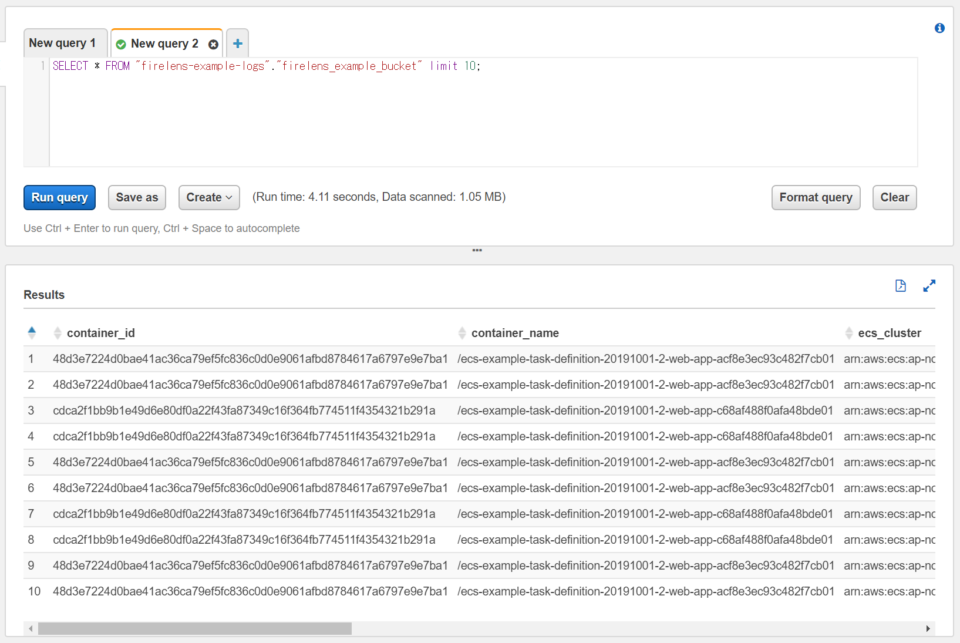This screenshot has height=643, width=960.
Task: Switch to New query 1 tab
Action: pyautogui.click(x=63, y=43)
